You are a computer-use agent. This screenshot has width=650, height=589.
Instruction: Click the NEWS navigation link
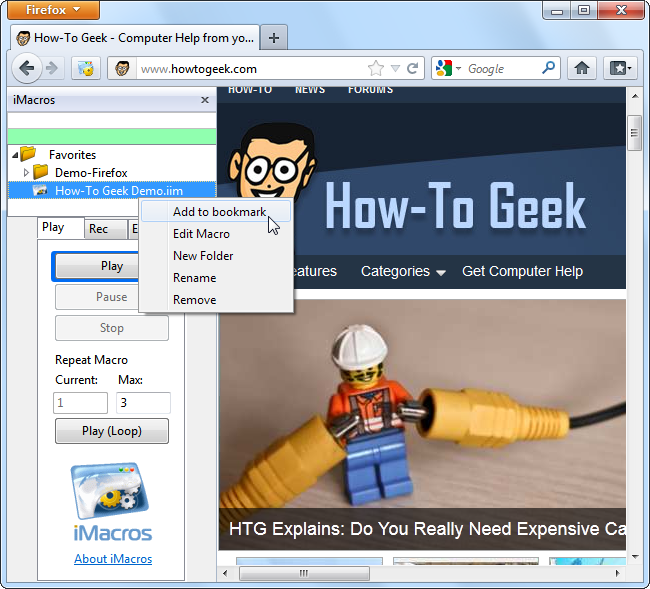310,90
